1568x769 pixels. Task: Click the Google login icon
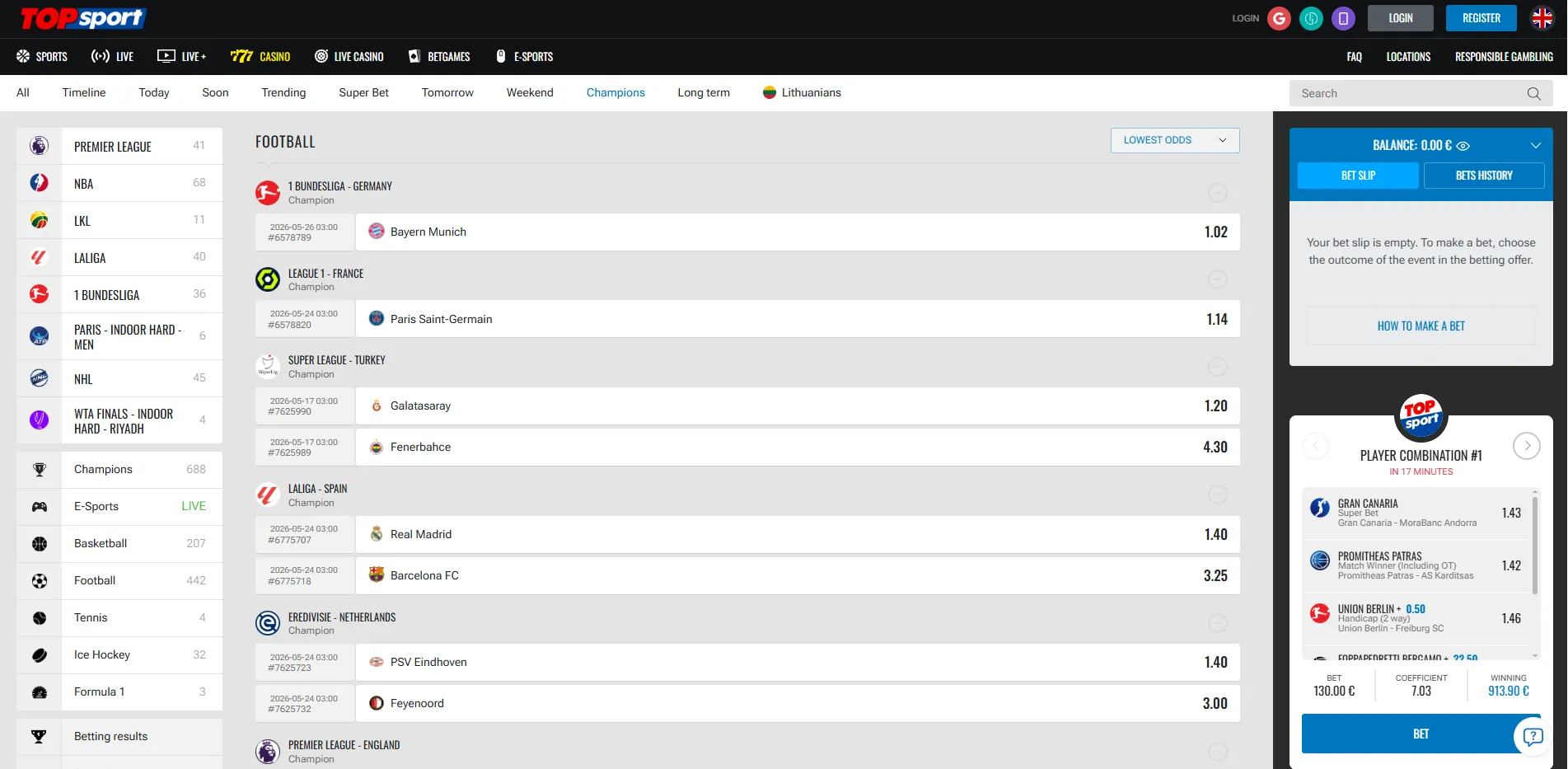click(x=1279, y=17)
